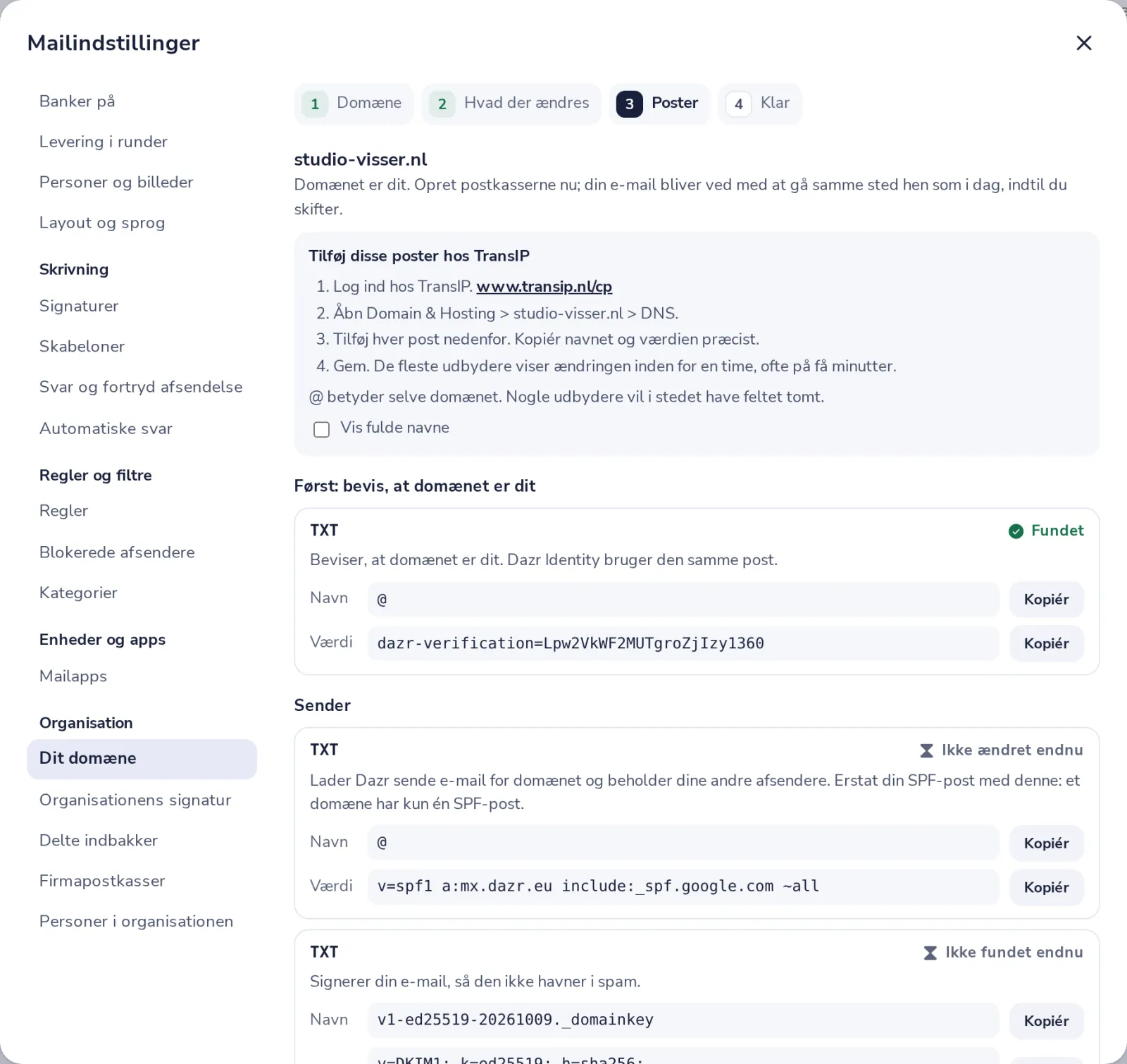
Task: Open Automatiske svar settings
Action: (x=142, y=428)
